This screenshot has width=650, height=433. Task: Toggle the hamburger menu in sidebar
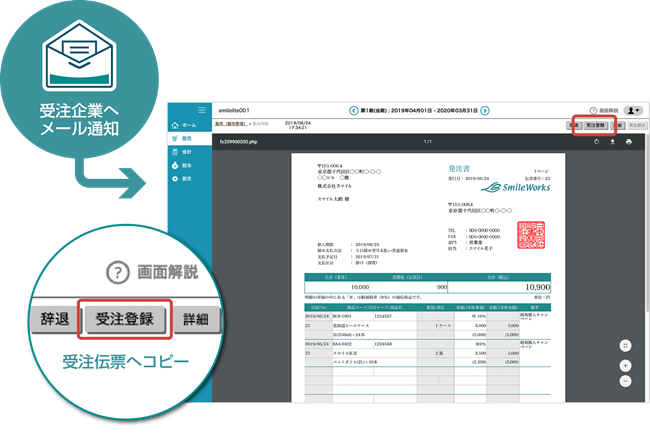pos(202,109)
